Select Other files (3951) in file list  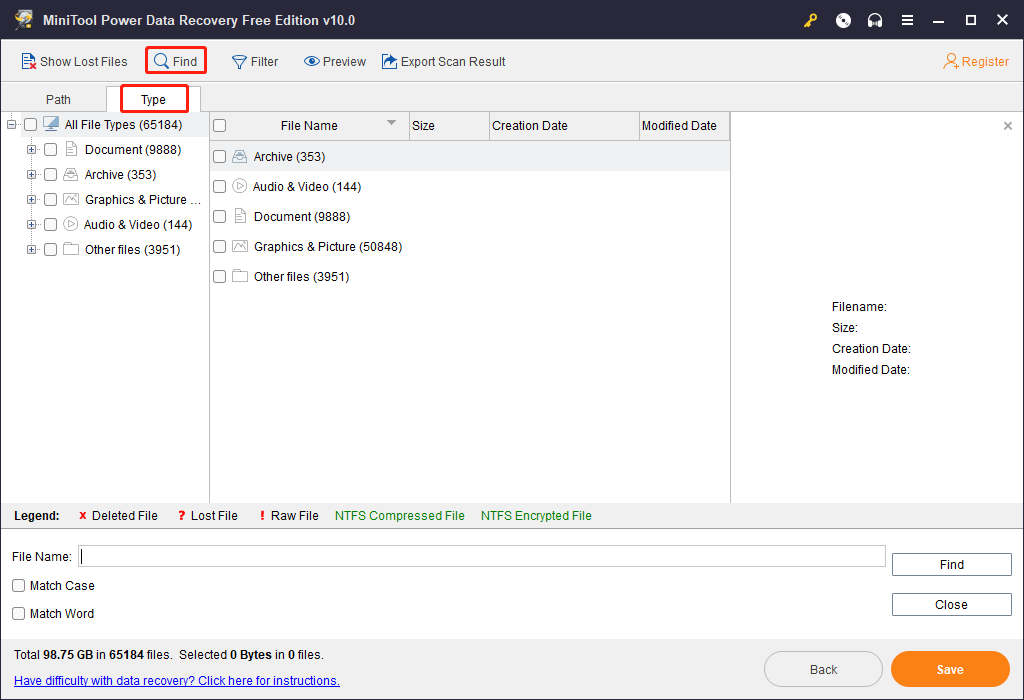470,277
